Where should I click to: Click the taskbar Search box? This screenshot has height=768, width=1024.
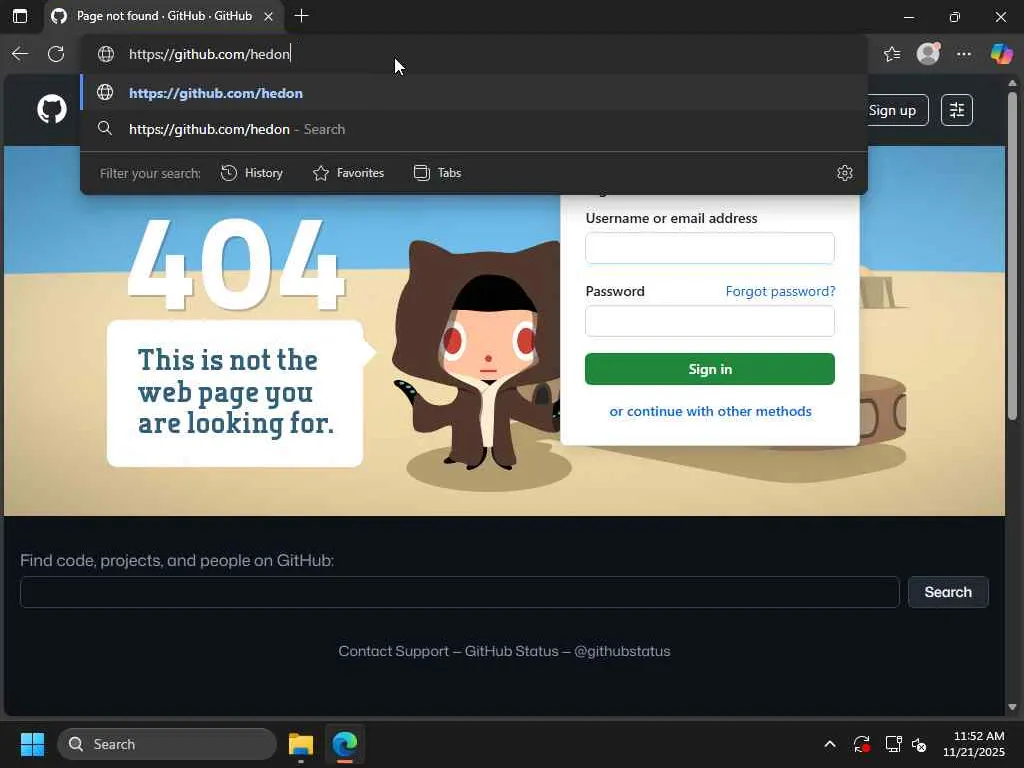coord(167,744)
